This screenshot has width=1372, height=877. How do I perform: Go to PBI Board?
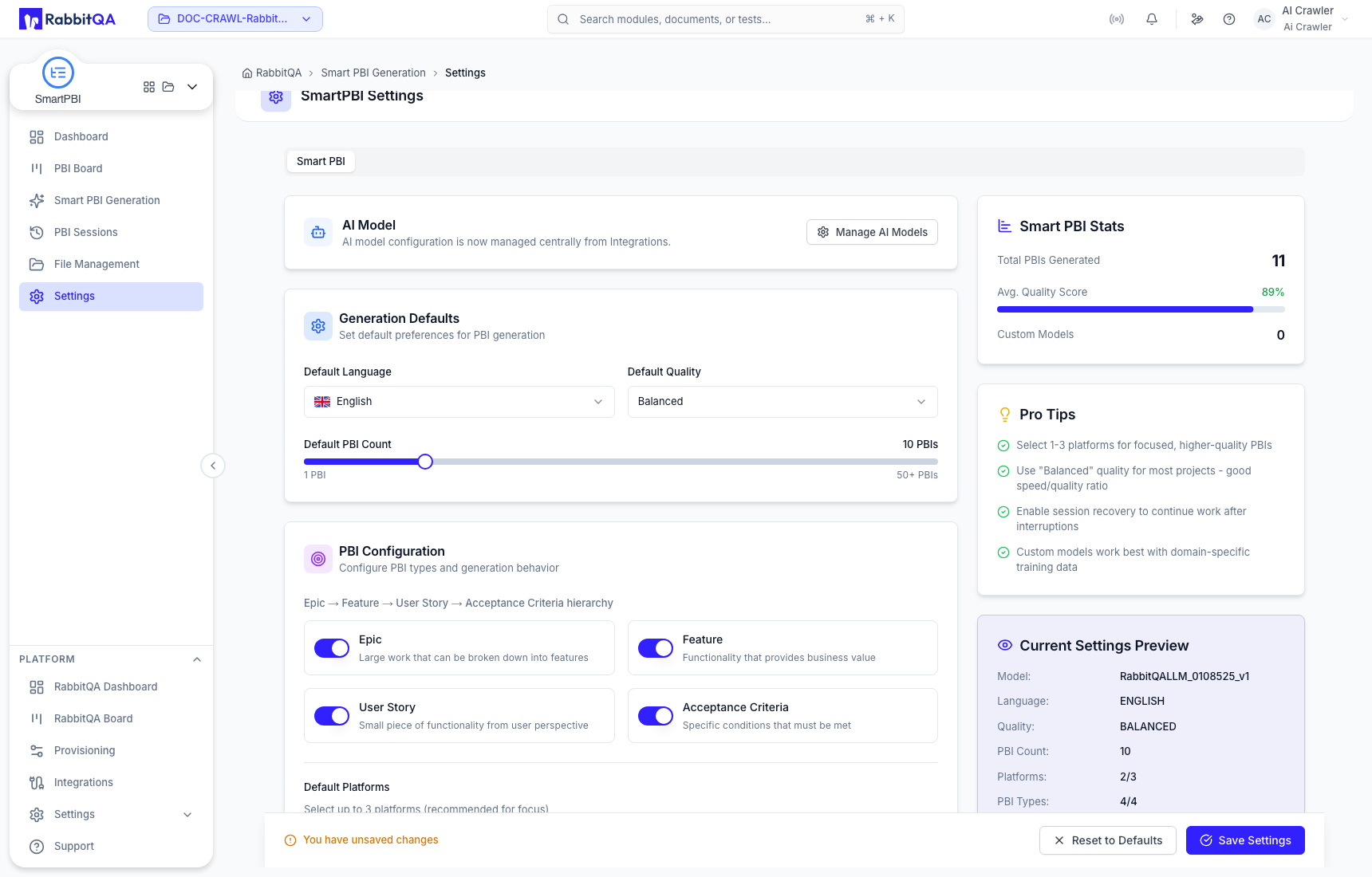tap(111, 169)
